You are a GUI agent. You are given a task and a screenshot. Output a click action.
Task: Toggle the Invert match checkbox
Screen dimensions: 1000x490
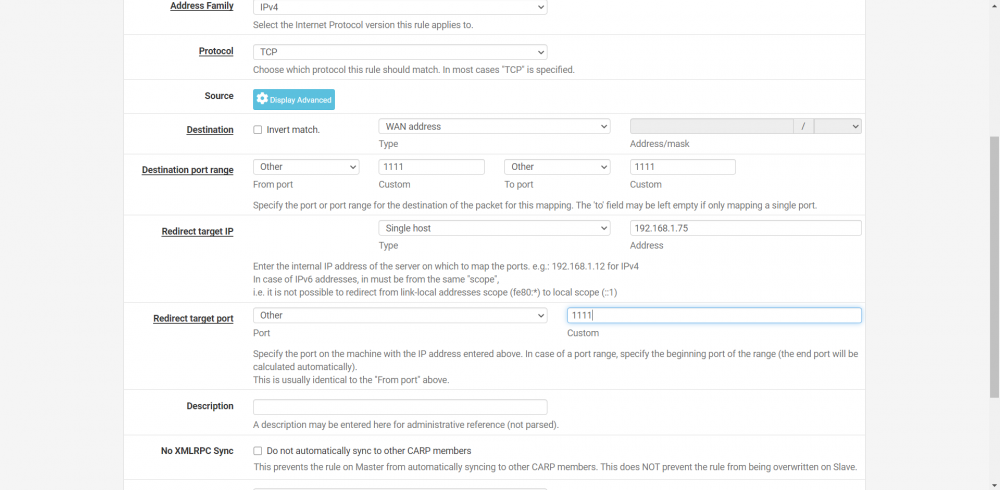tap(258, 130)
